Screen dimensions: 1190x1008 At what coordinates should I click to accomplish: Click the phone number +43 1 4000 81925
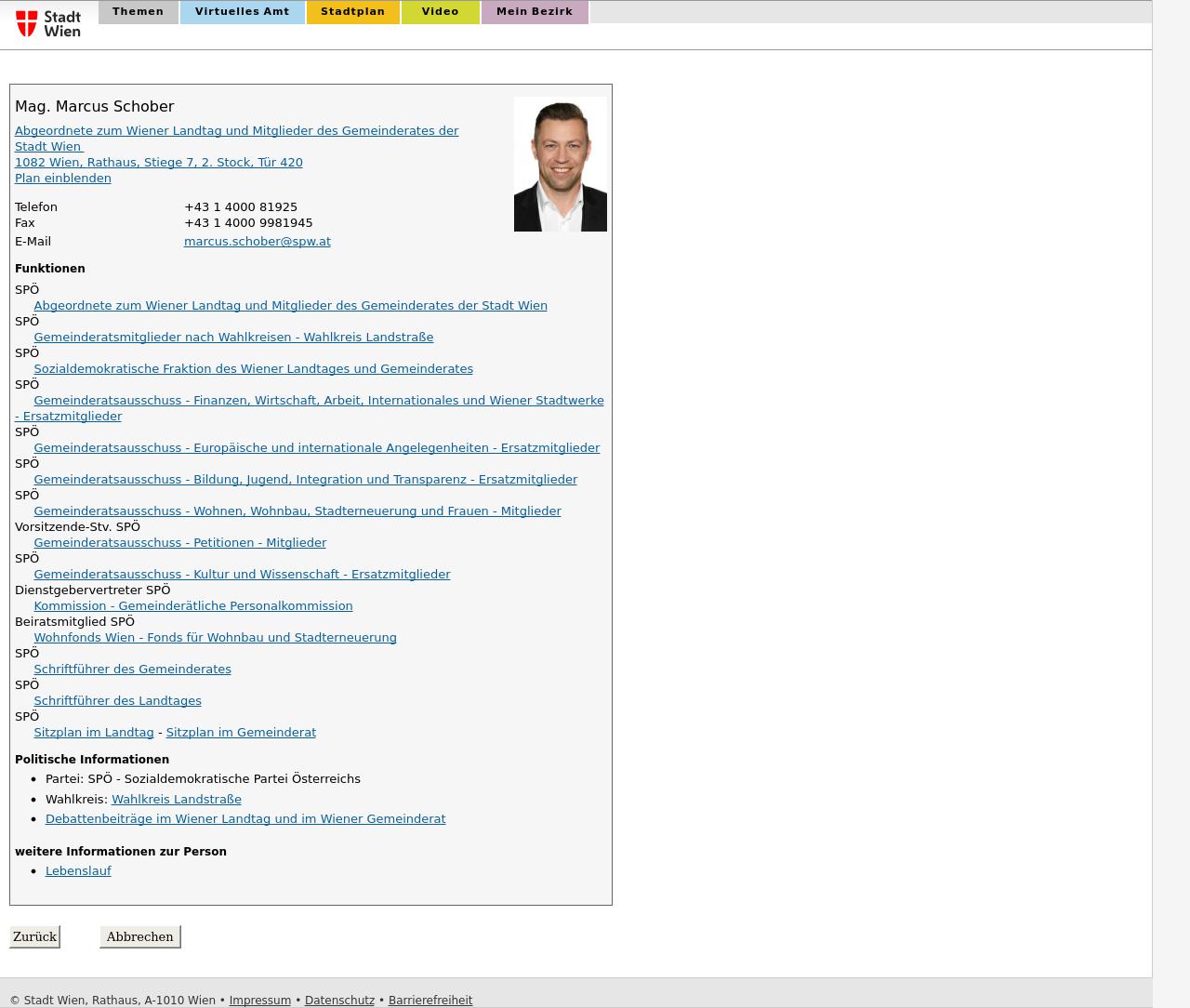coord(241,206)
